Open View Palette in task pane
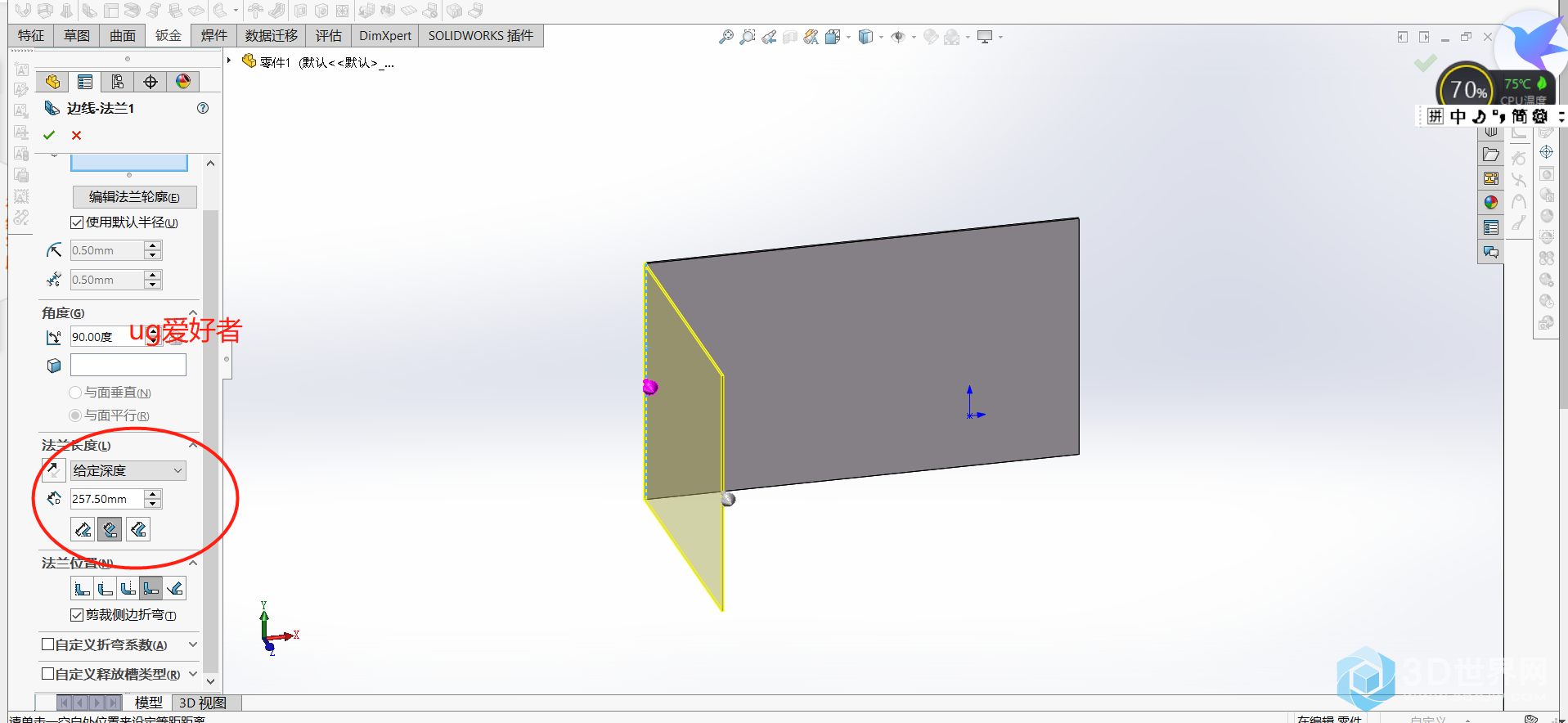The image size is (1568, 723). click(1491, 178)
